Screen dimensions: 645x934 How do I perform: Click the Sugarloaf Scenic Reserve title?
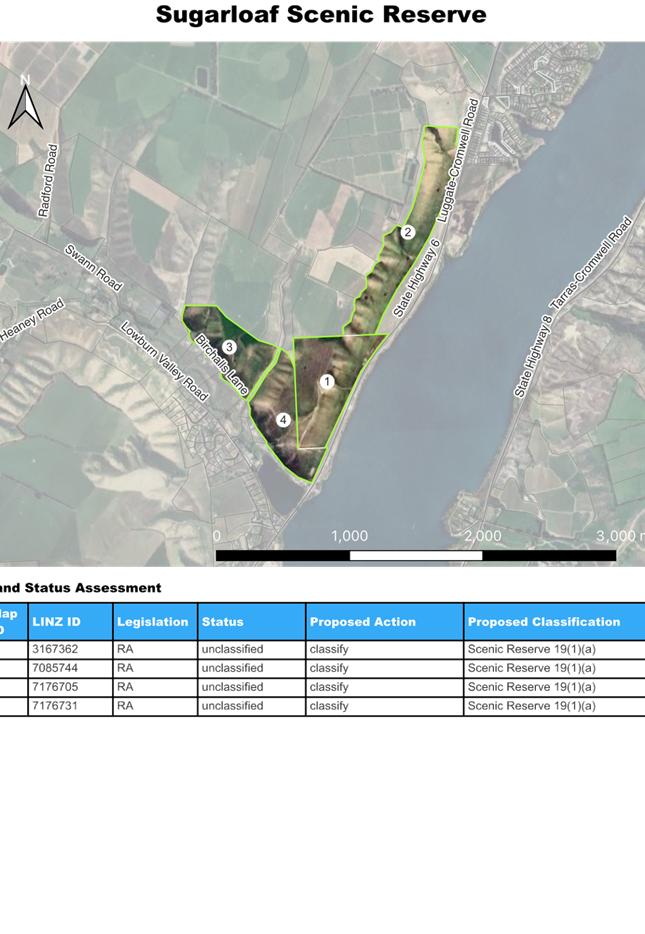pyautogui.click(x=321, y=15)
